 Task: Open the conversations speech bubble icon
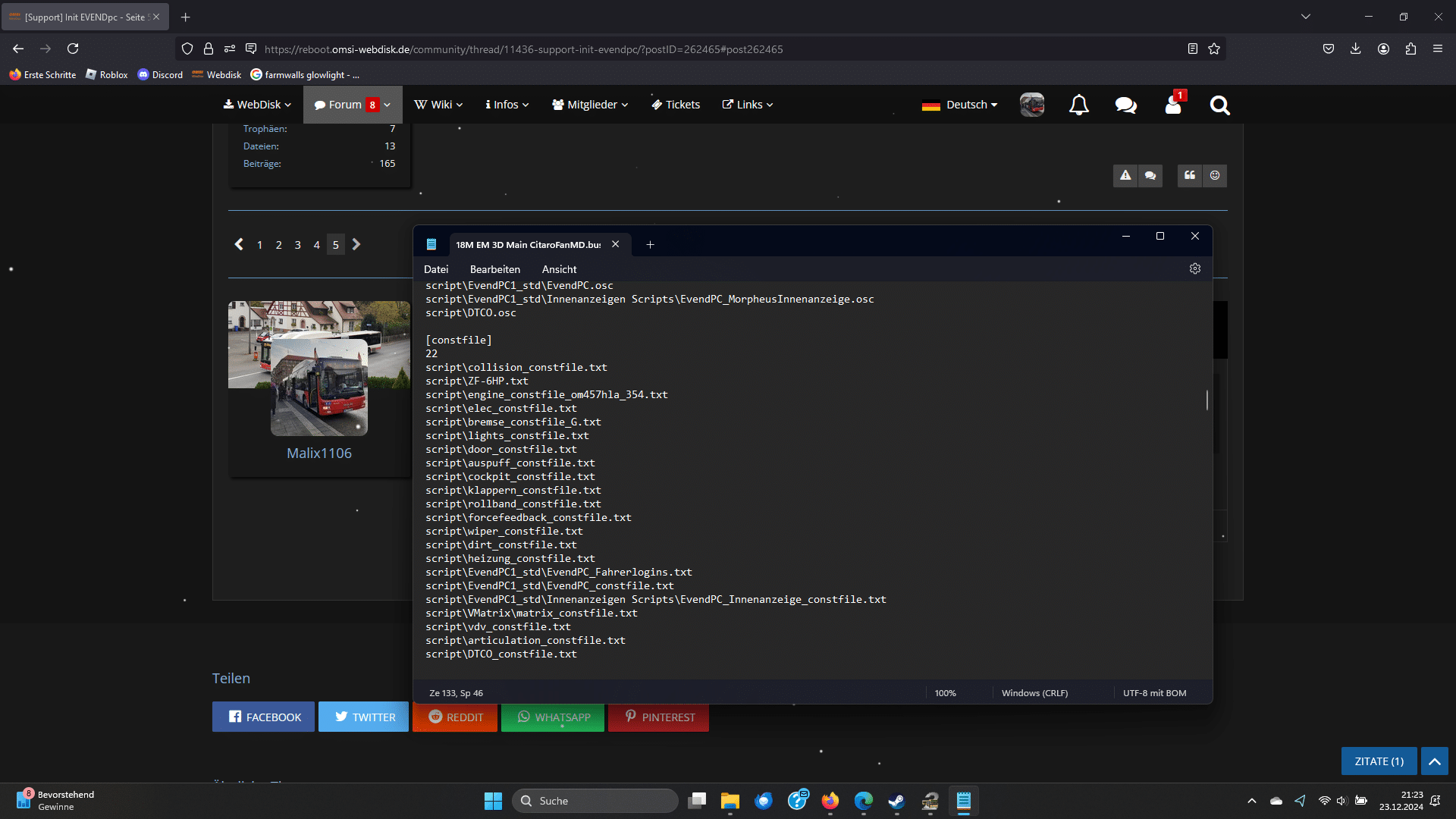(x=1125, y=105)
